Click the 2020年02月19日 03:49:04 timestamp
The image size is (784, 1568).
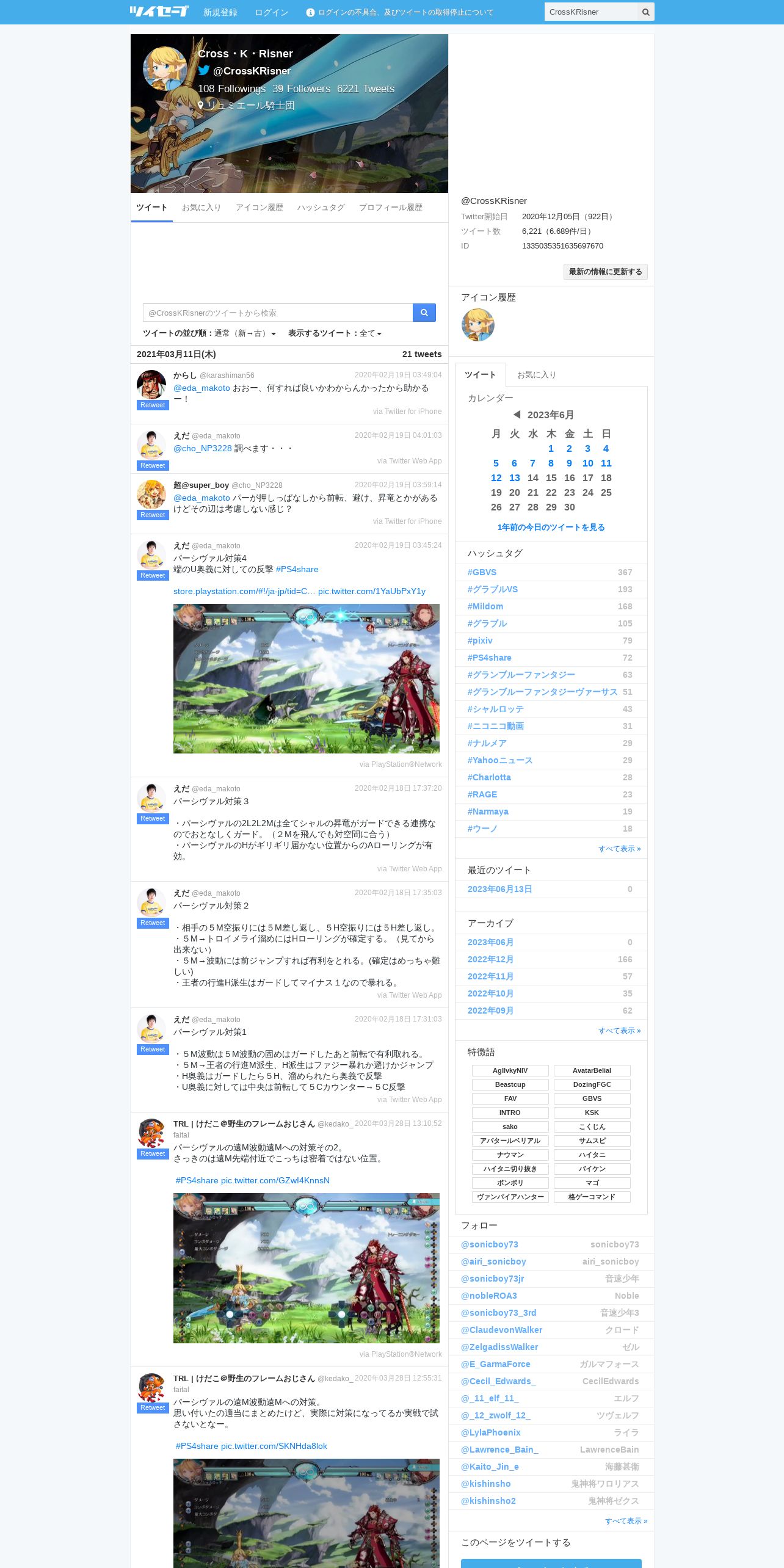click(398, 375)
